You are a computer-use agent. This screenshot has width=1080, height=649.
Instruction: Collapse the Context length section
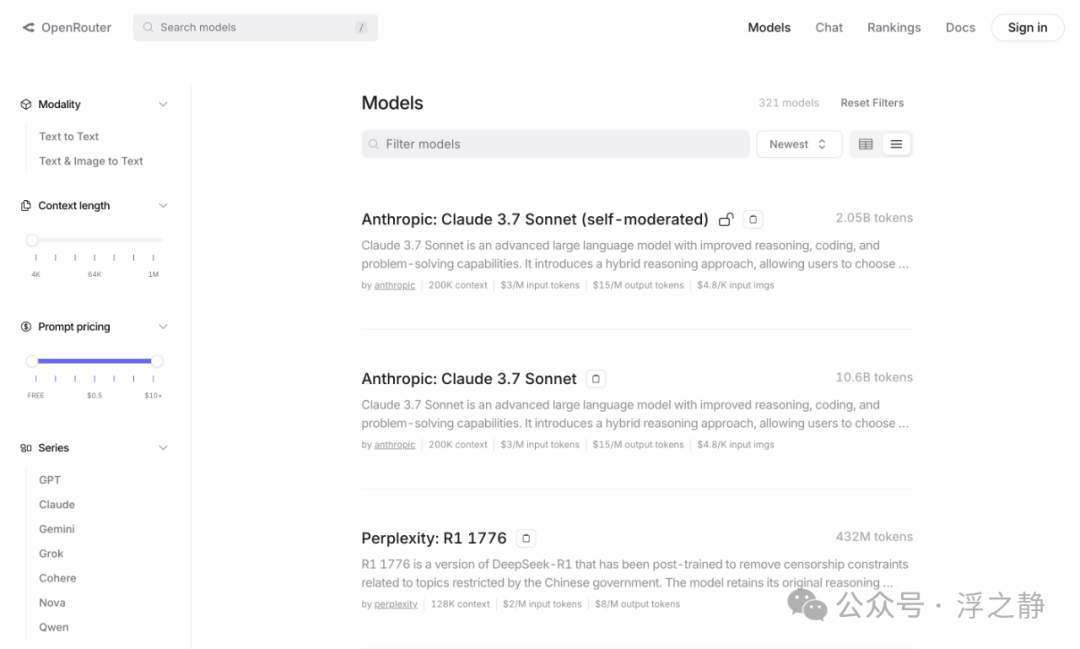[x=163, y=206]
